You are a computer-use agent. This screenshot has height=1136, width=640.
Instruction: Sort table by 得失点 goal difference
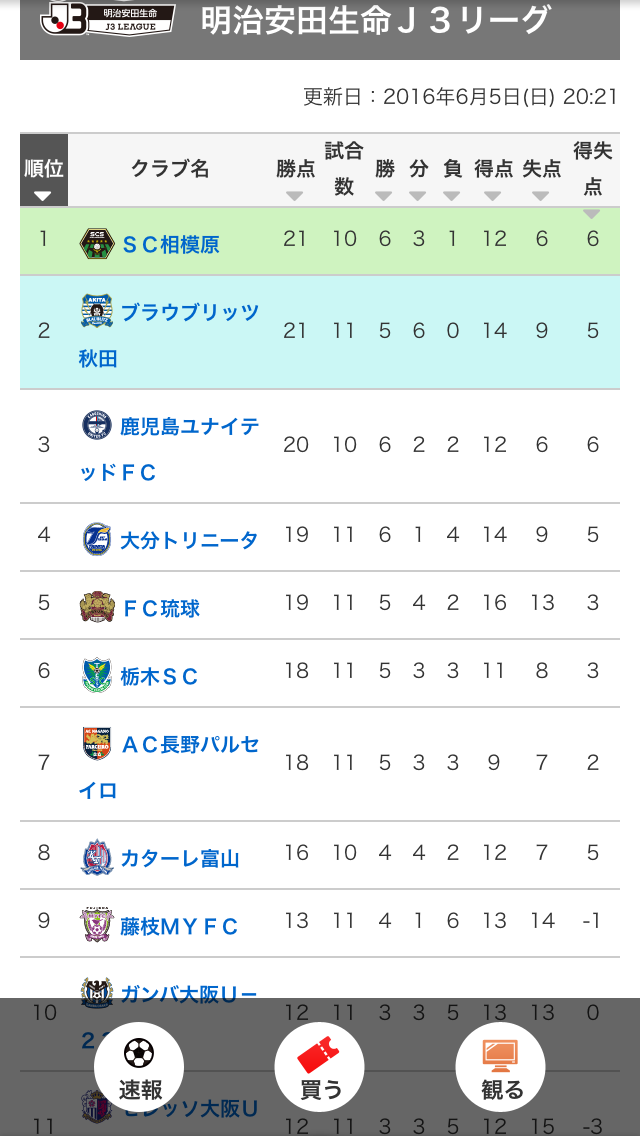pyautogui.click(x=592, y=170)
